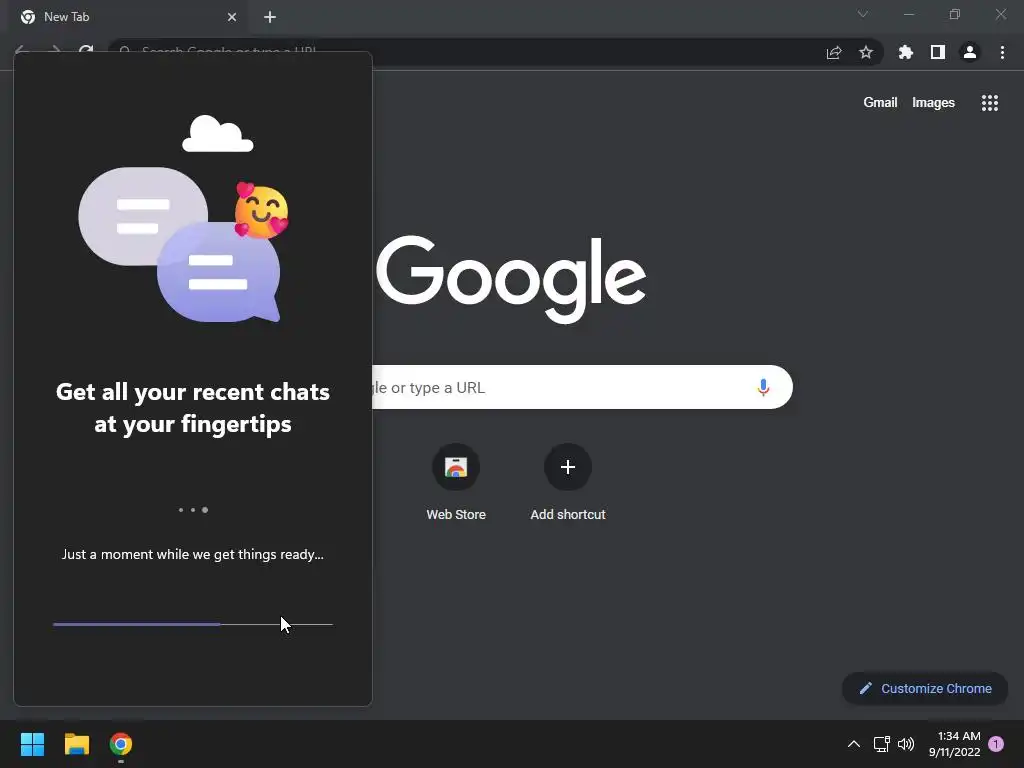Open the Chrome three-dot menu

(1002, 52)
